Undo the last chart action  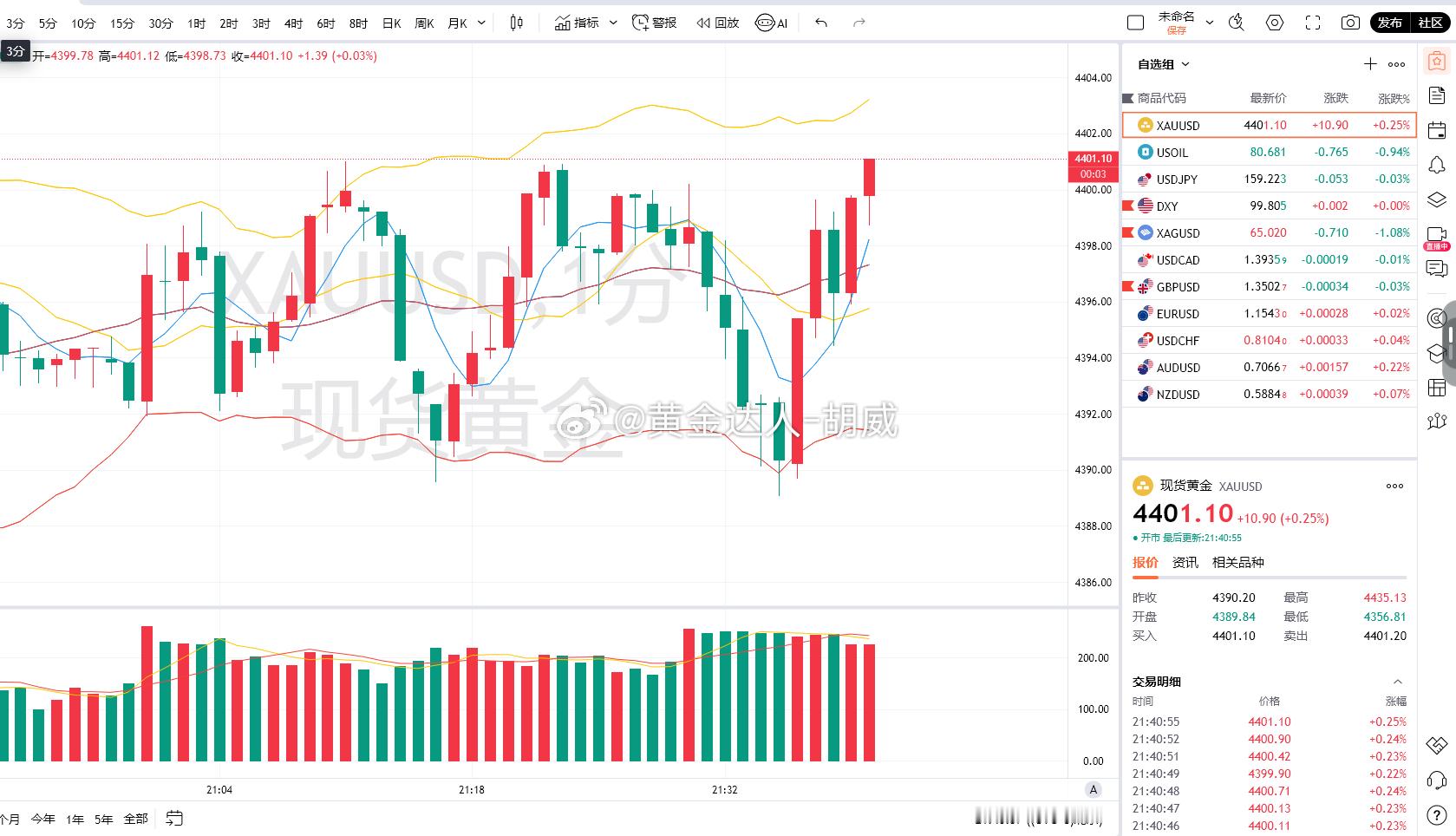[821, 23]
